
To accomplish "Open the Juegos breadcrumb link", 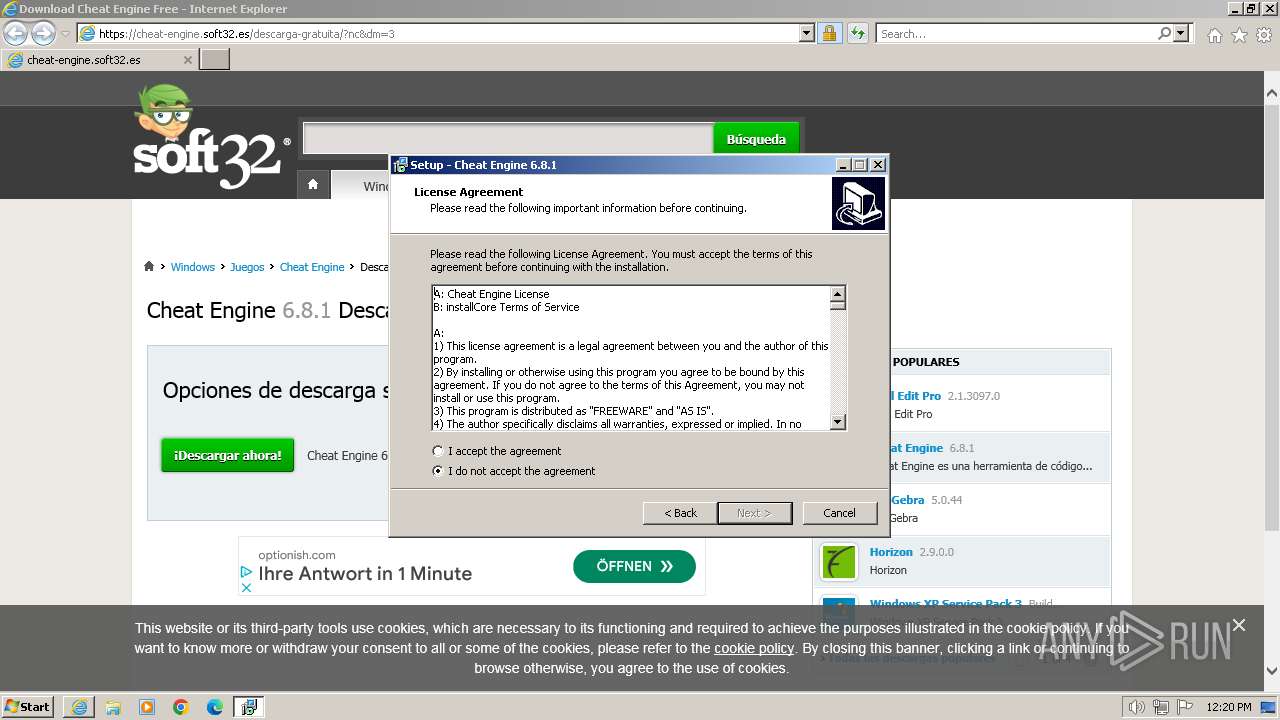I will pos(247,267).
